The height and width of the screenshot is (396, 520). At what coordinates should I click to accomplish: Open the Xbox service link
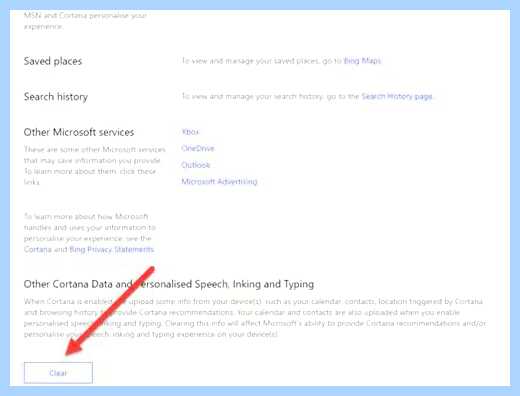click(190, 132)
